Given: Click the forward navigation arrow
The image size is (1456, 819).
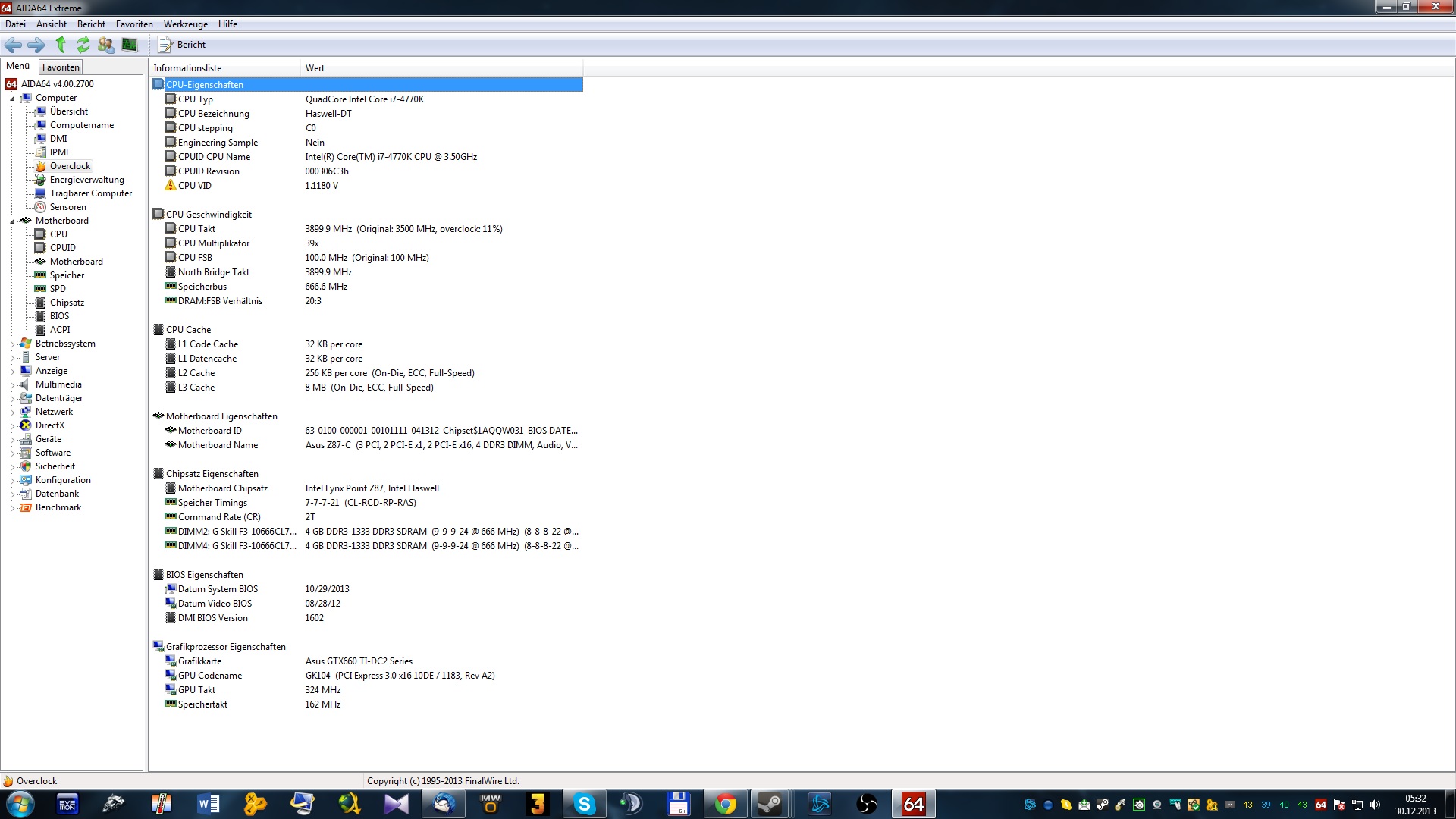Looking at the screenshot, I should click(x=36, y=45).
